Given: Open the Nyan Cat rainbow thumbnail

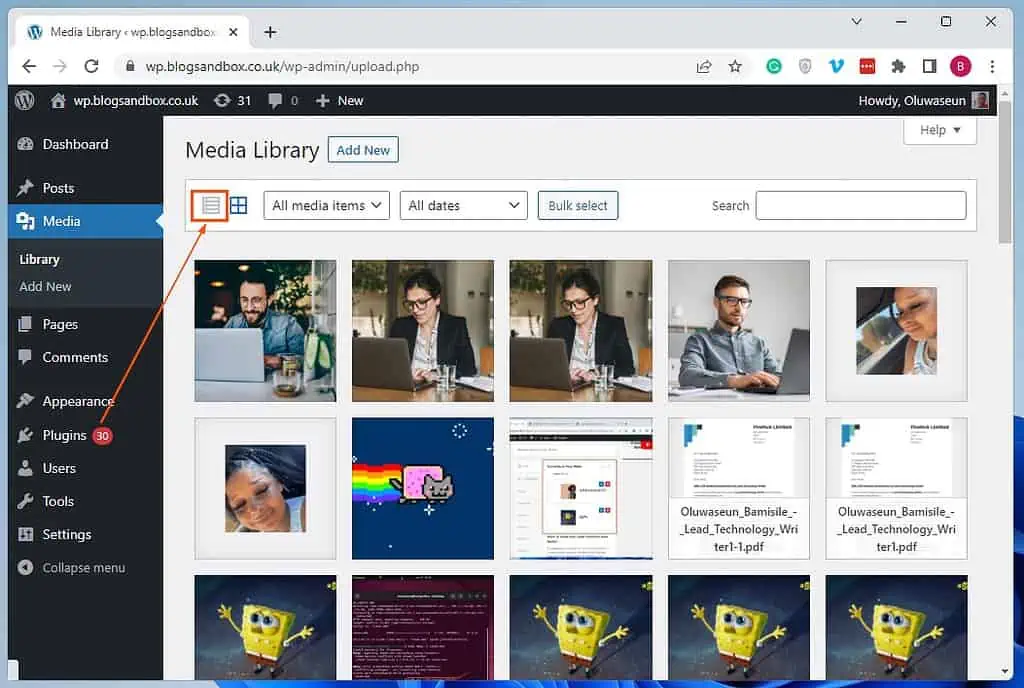Looking at the screenshot, I should tap(423, 488).
